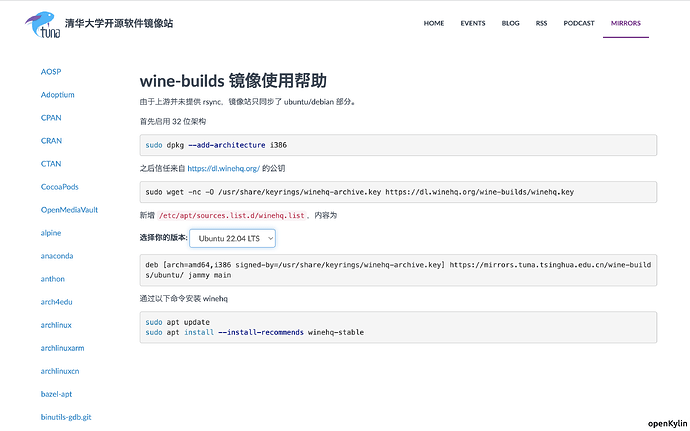The height and width of the screenshot is (431, 690).
Task: Click the heading 'wine-builds 镜像使用帮助'
Action: (233, 81)
